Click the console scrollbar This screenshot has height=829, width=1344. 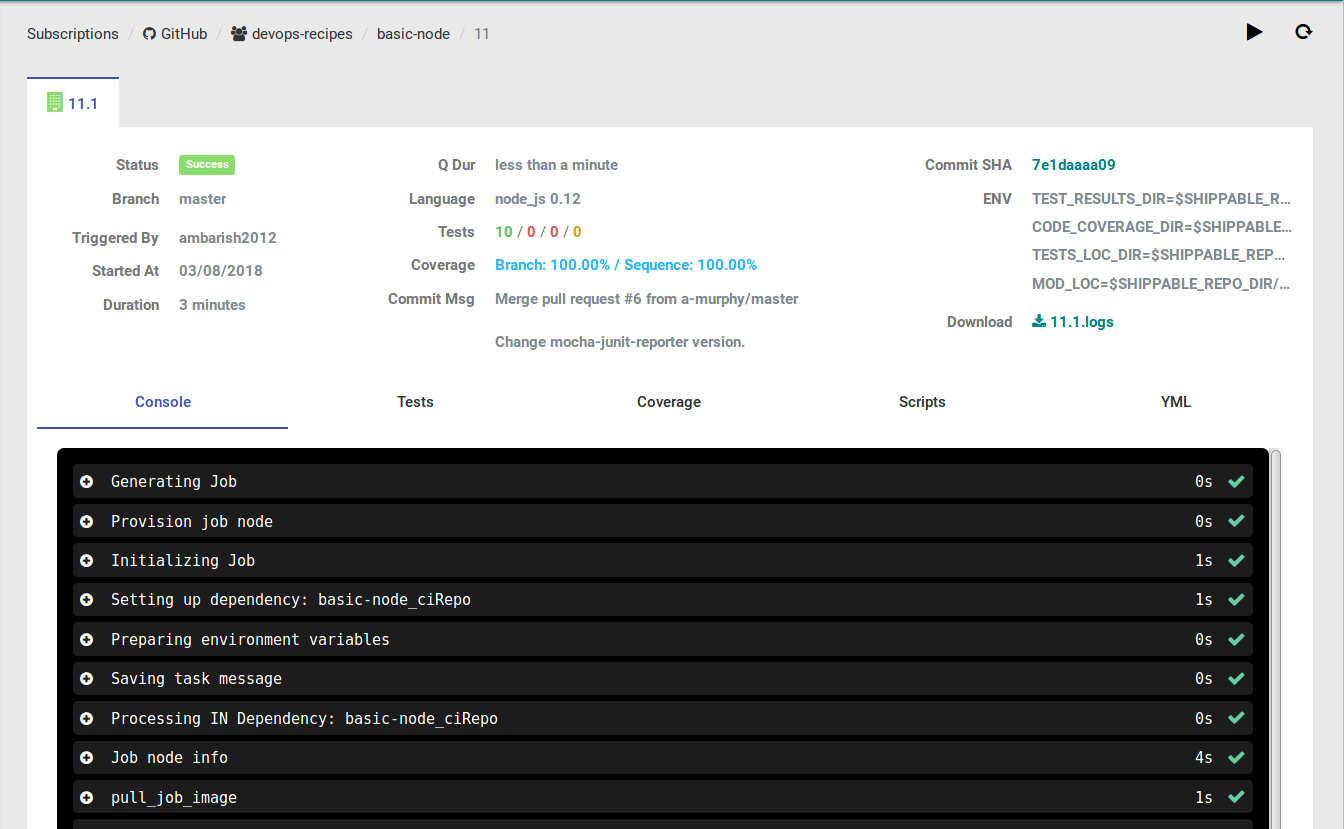(x=1276, y=638)
